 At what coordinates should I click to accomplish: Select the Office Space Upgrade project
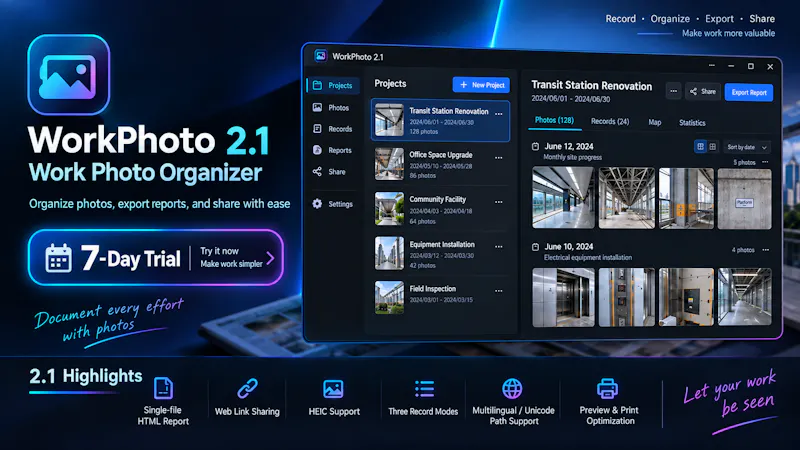tap(440, 164)
